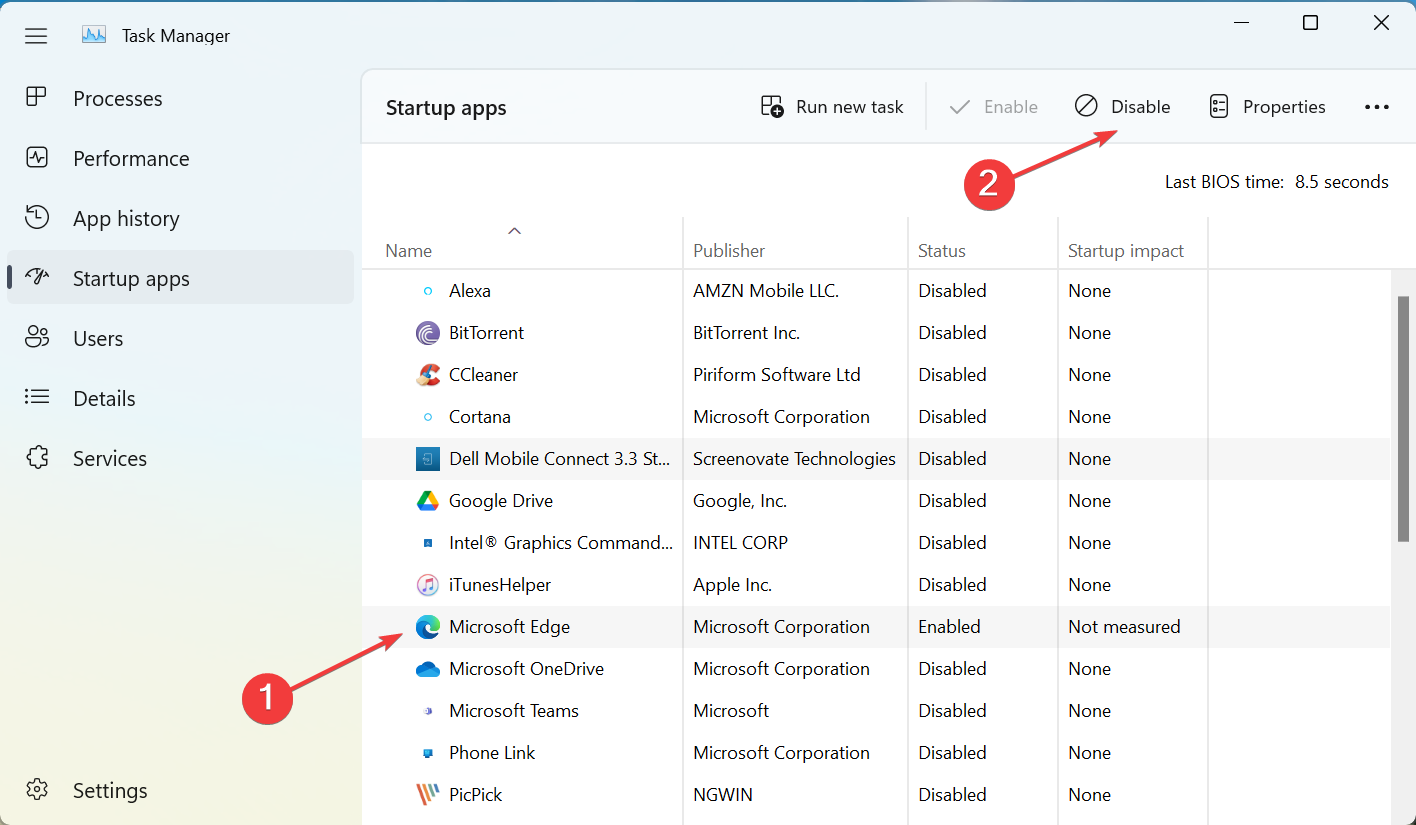This screenshot has width=1416, height=825.
Task: Select the Phone Link entry name
Action: tap(492, 753)
